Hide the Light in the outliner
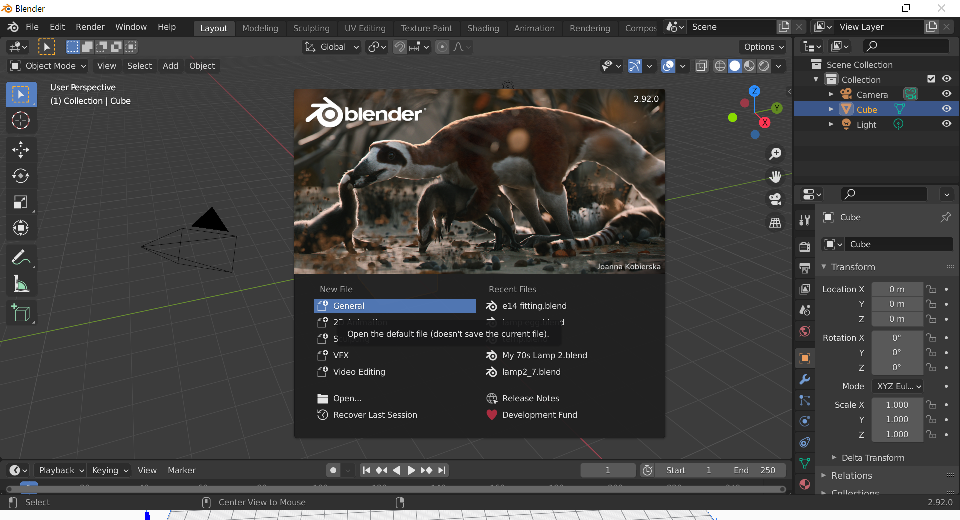This screenshot has height=520, width=960. click(x=947, y=124)
